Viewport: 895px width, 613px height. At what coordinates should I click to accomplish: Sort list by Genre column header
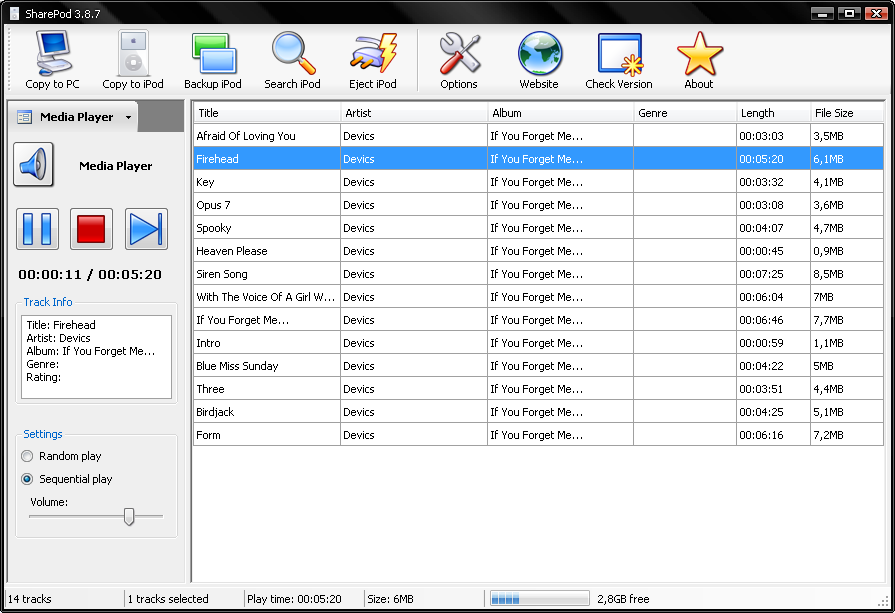point(685,113)
